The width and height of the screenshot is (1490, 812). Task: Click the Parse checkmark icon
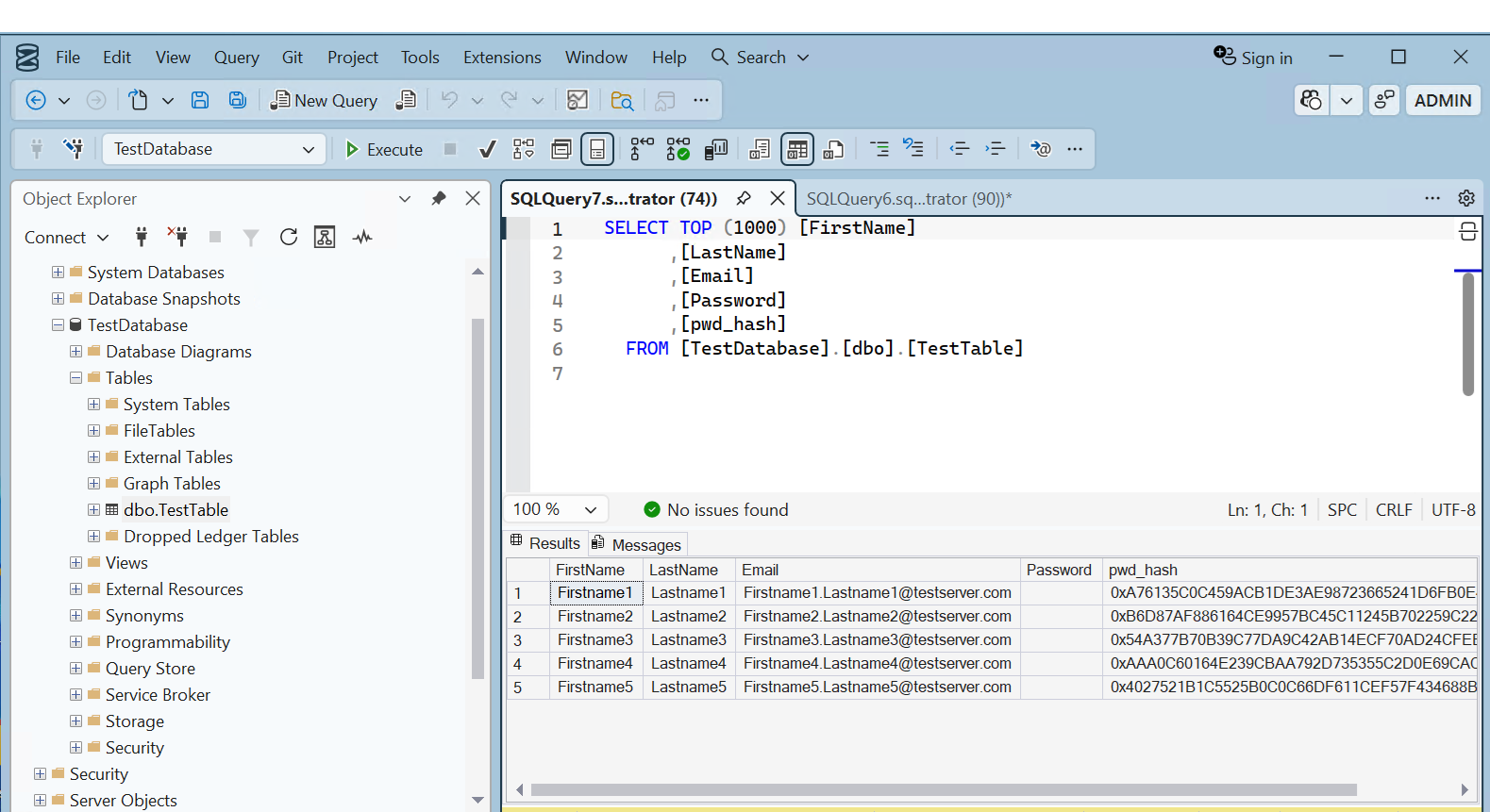pos(488,149)
